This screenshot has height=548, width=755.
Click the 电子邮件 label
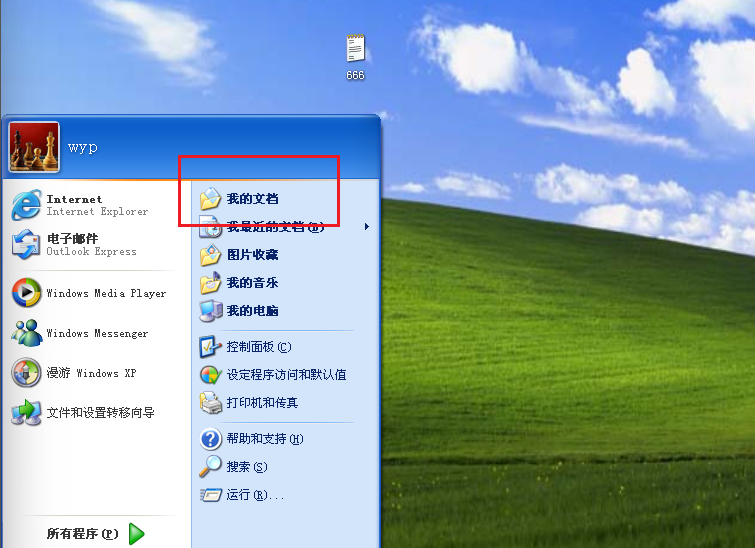tap(72, 238)
